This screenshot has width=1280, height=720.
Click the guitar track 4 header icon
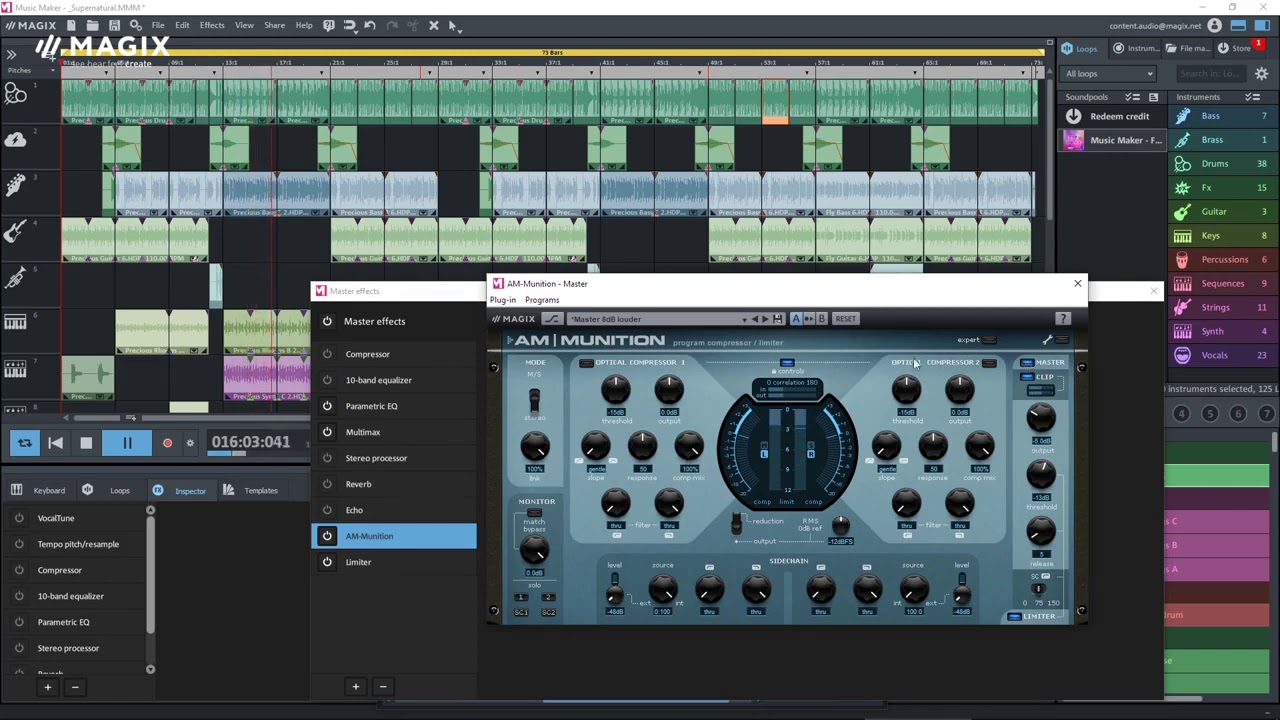point(15,232)
